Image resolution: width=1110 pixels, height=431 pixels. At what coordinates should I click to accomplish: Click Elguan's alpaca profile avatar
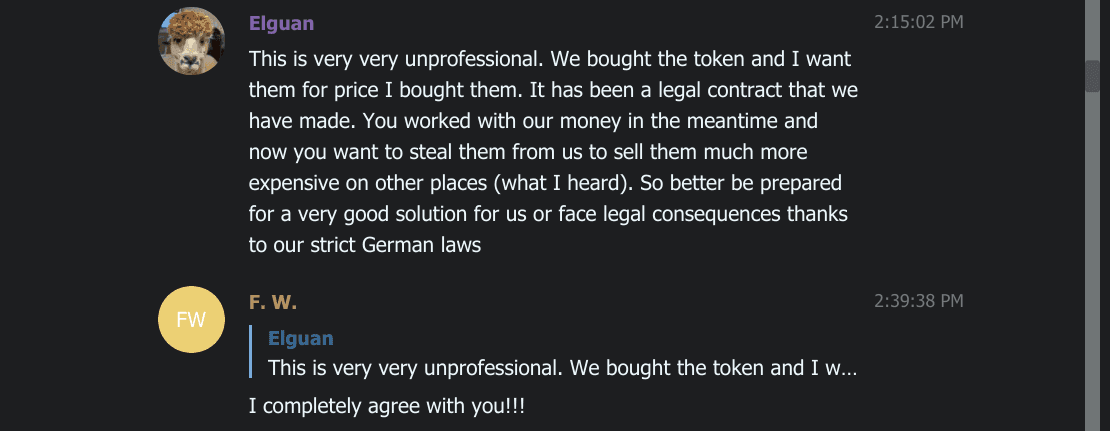click(x=191, y=40)
